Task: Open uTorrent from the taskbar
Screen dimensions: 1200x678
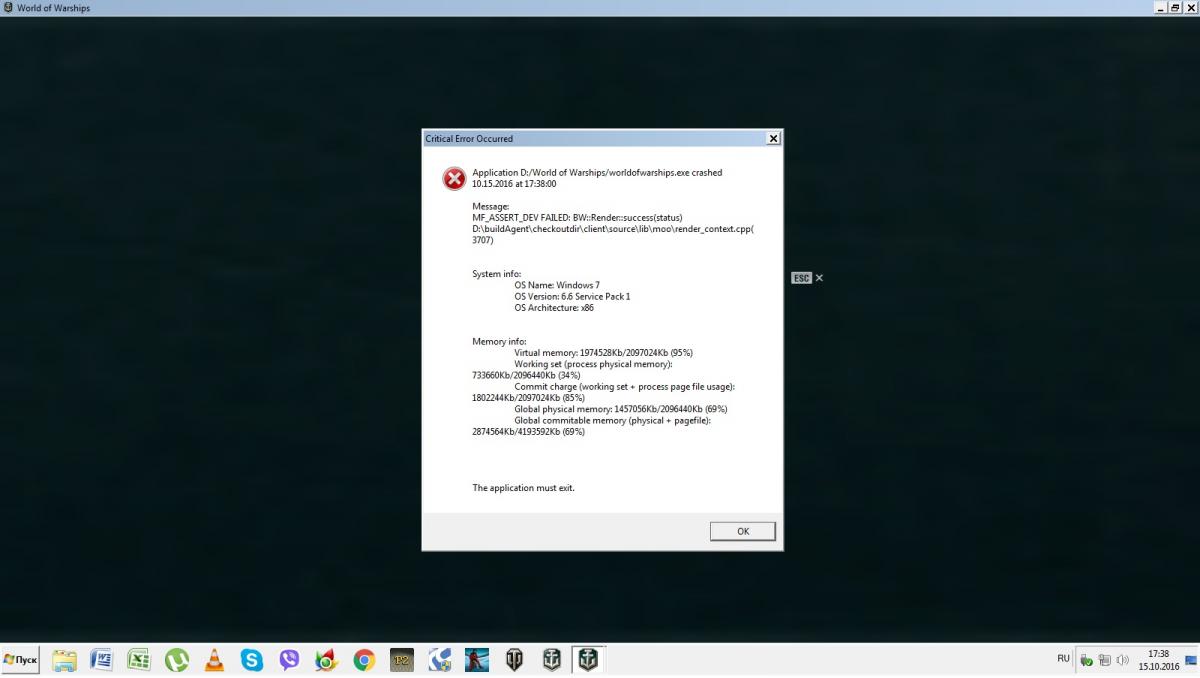Action: (176, 660)
